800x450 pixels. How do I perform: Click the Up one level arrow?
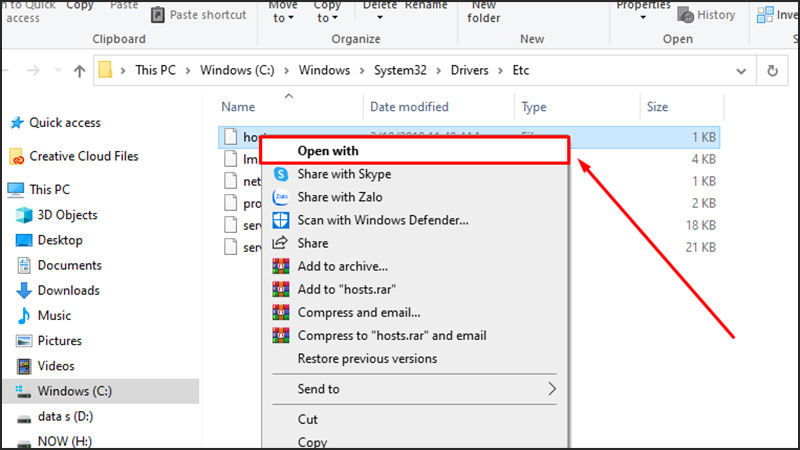[x=79, y=71]
